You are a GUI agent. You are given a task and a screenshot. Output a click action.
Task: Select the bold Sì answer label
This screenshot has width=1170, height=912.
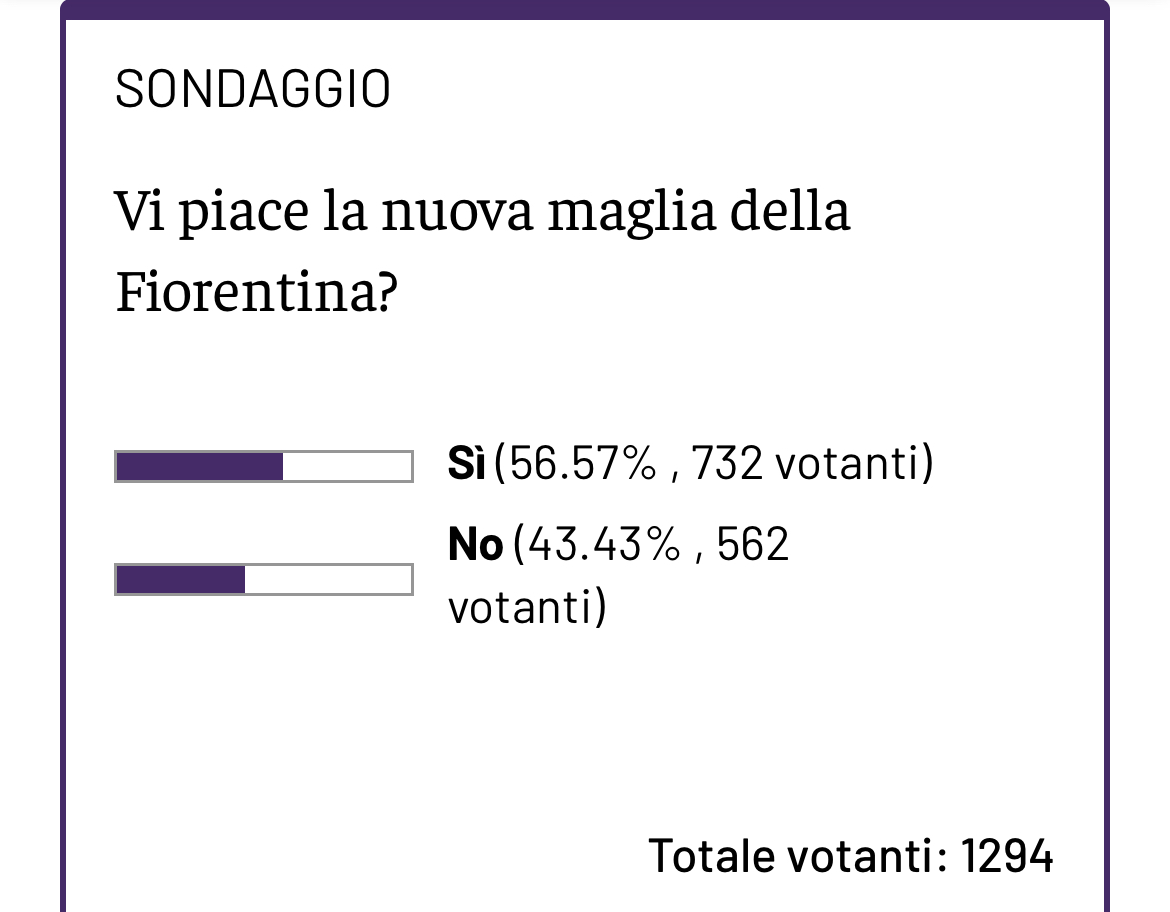pos(466,463)
